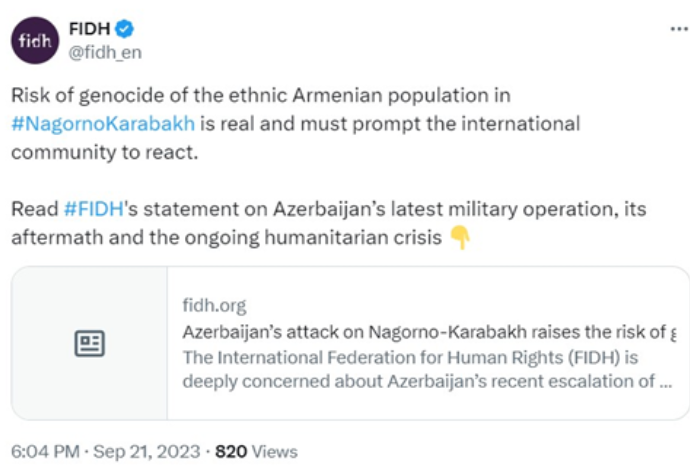Open the fidh.org link card domain
Viewport: 690px width, 476px height.
click(x=214, y=305)
